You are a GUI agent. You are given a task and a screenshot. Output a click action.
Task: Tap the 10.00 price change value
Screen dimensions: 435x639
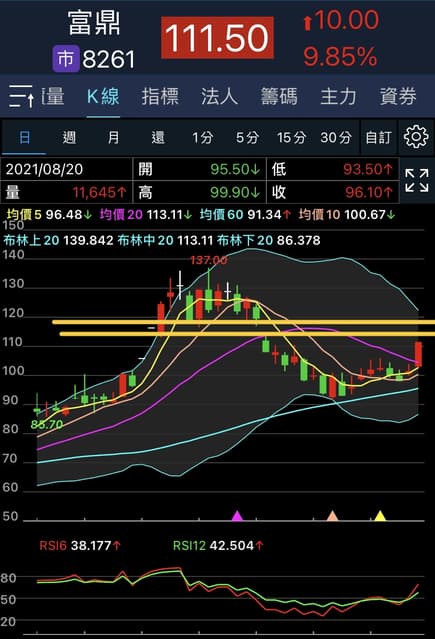347,20
